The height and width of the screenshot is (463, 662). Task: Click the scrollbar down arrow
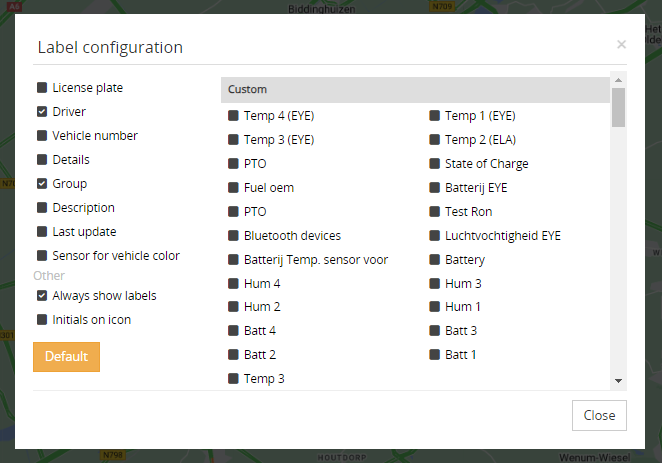click(x=619, y=381)
